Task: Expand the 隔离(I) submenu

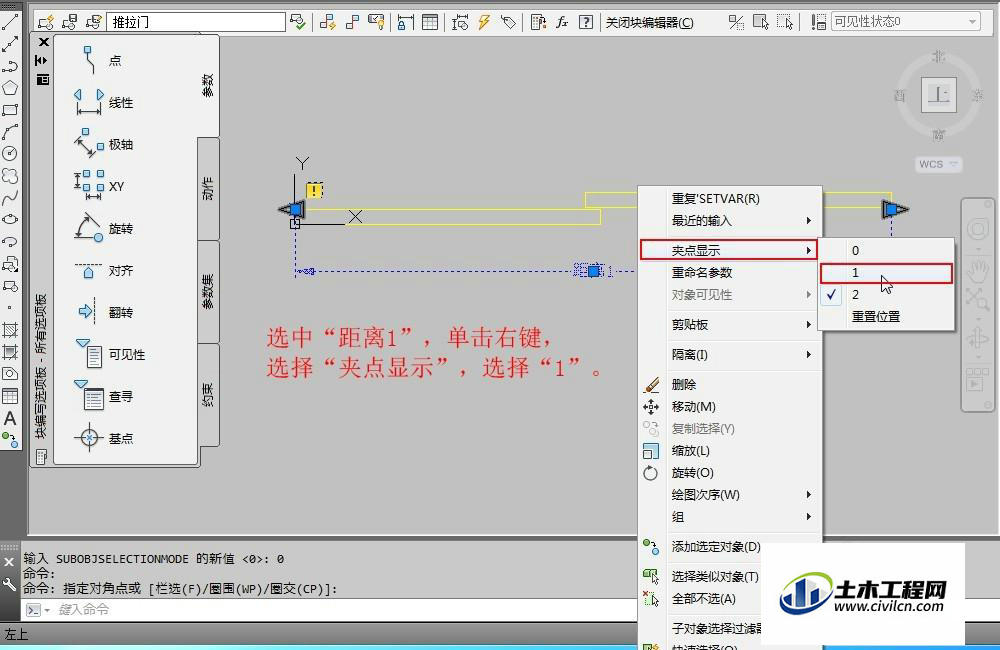Action: coord(731,355)
